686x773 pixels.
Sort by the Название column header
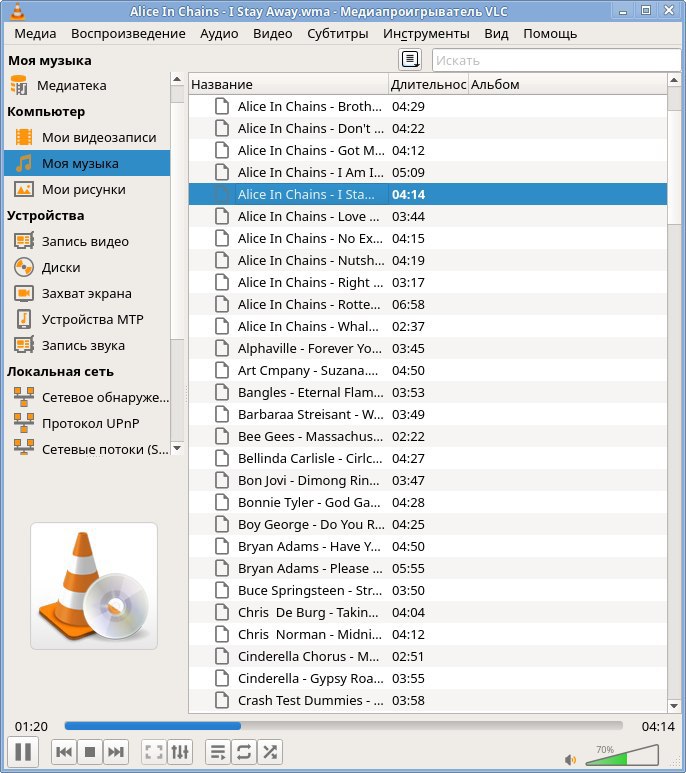289,84
